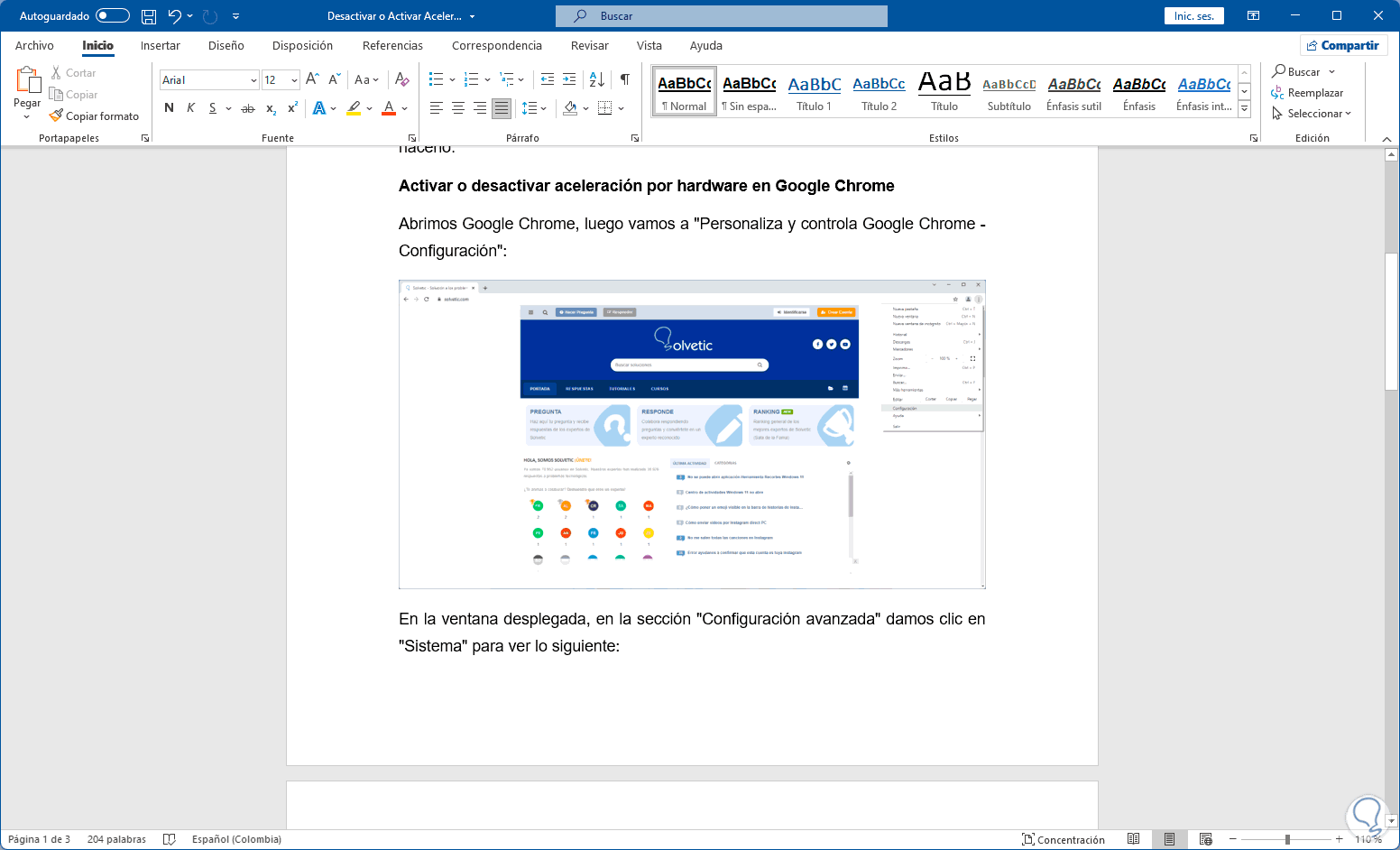Open the Insertar ribbon tab
This screenshot has height=850, width=1400.
click(160, 46)
